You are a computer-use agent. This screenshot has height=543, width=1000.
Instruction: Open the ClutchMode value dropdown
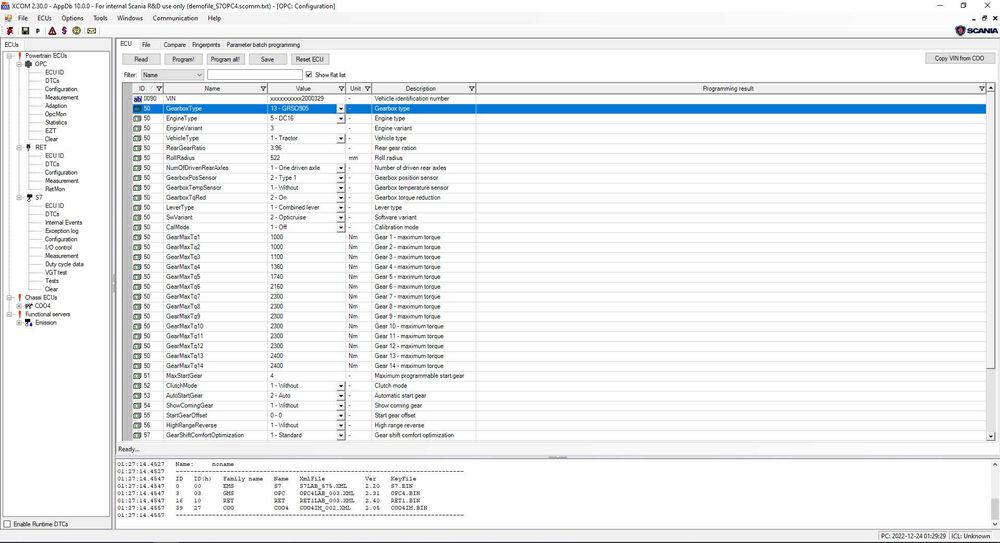pos(341,386)
